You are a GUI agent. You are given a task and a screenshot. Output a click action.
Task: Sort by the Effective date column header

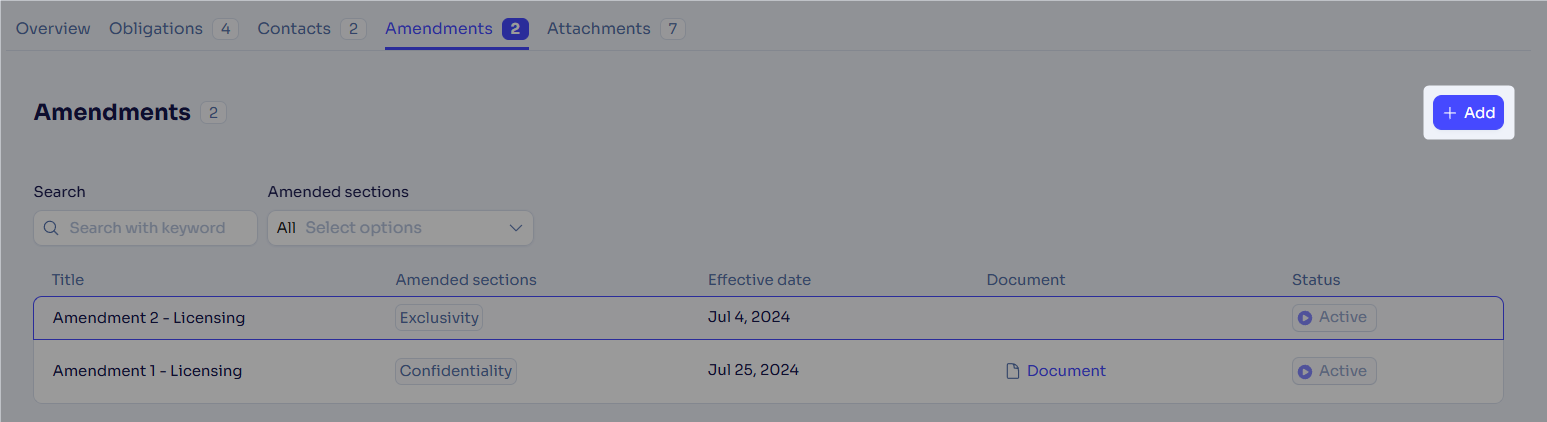pyautogui.click(x=759, y=280)
